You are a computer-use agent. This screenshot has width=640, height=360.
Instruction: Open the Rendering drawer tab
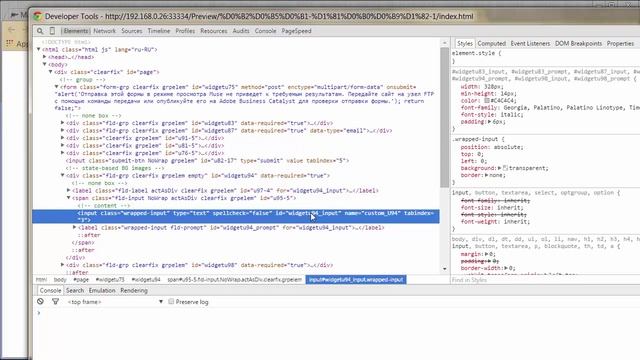[134, 291]
